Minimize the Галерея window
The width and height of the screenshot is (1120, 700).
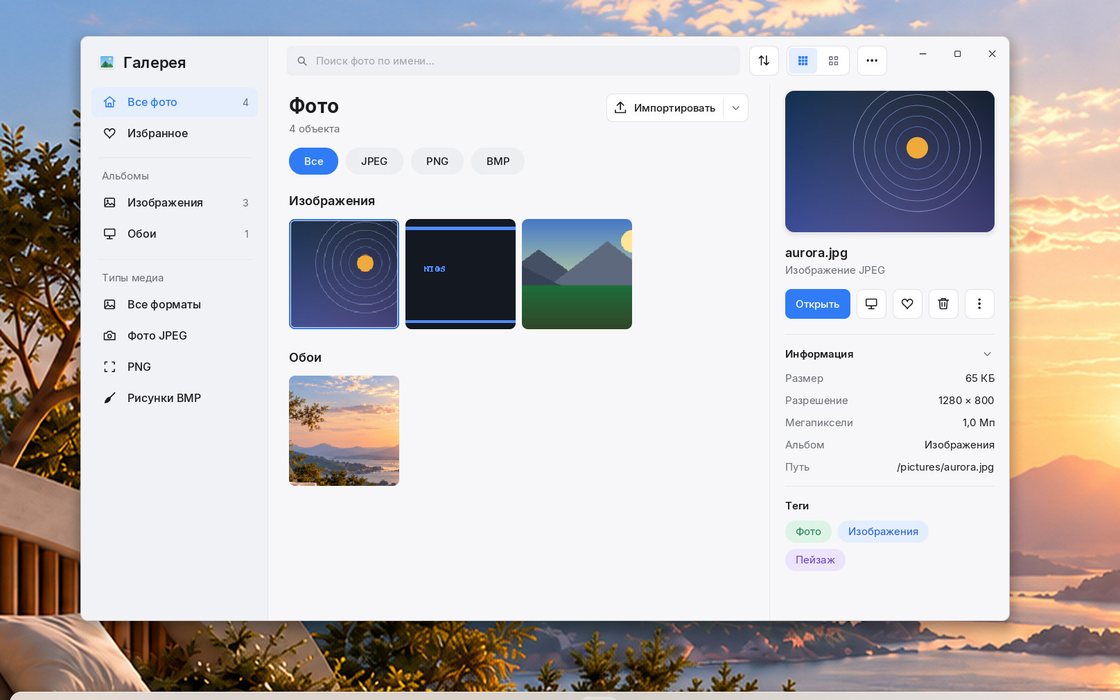pyautogui.click(x=923, y=54)
